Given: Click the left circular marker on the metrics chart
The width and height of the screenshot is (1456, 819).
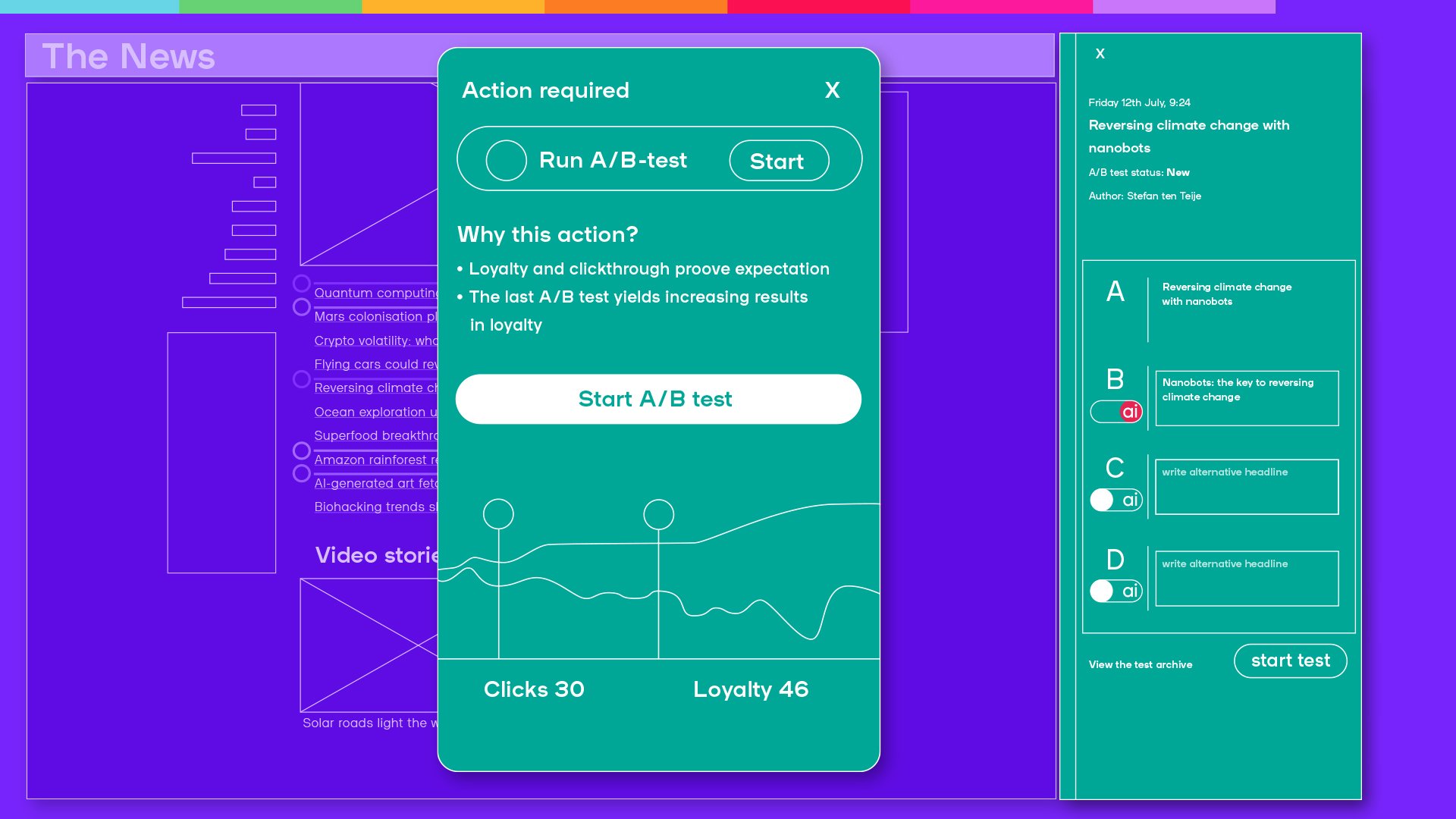Looking at the screenshot, I should click(x=500, y=514).
